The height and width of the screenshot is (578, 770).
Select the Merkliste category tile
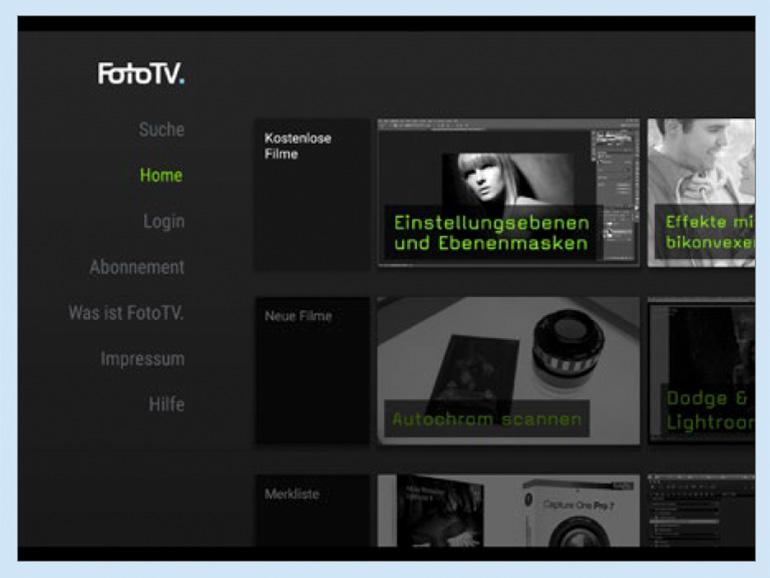click(x=312, y=511)
